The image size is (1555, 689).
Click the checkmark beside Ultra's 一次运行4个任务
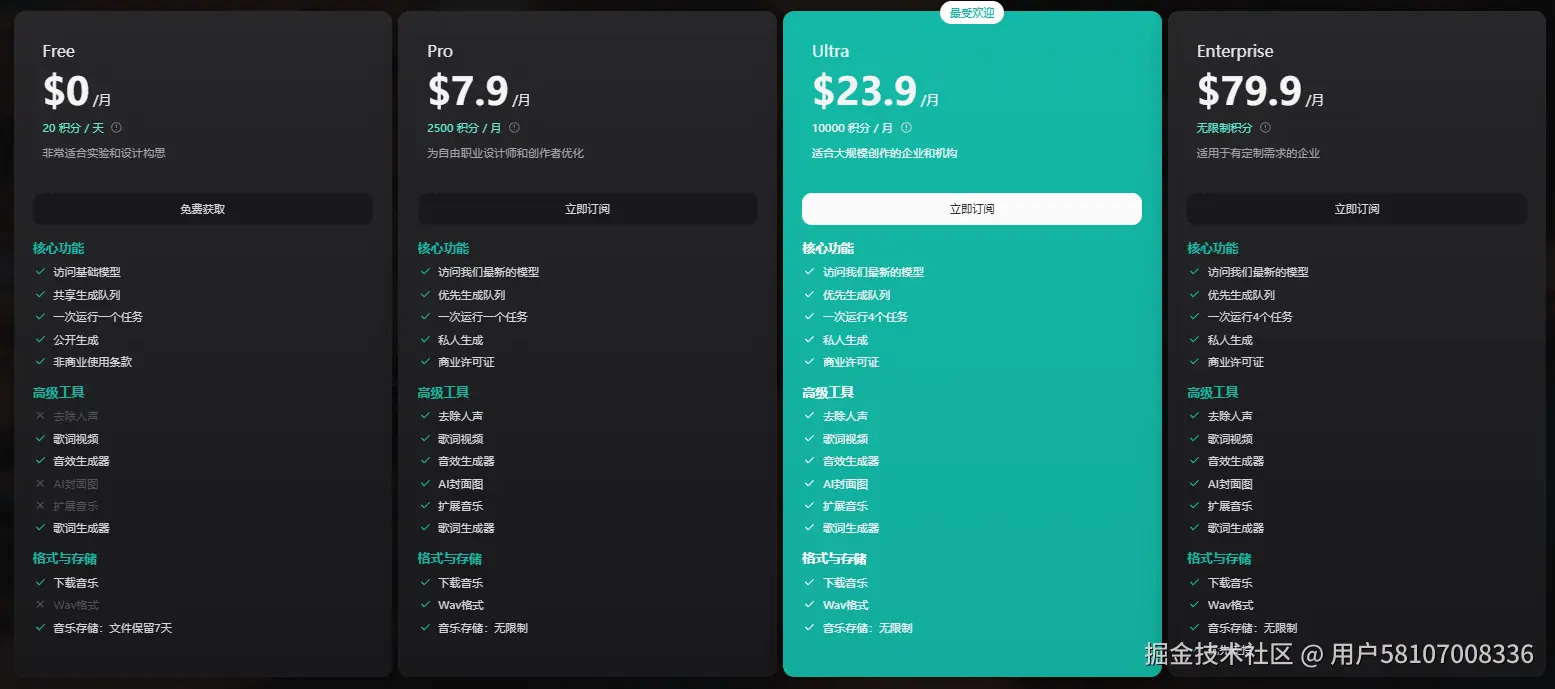click(808, 317)
